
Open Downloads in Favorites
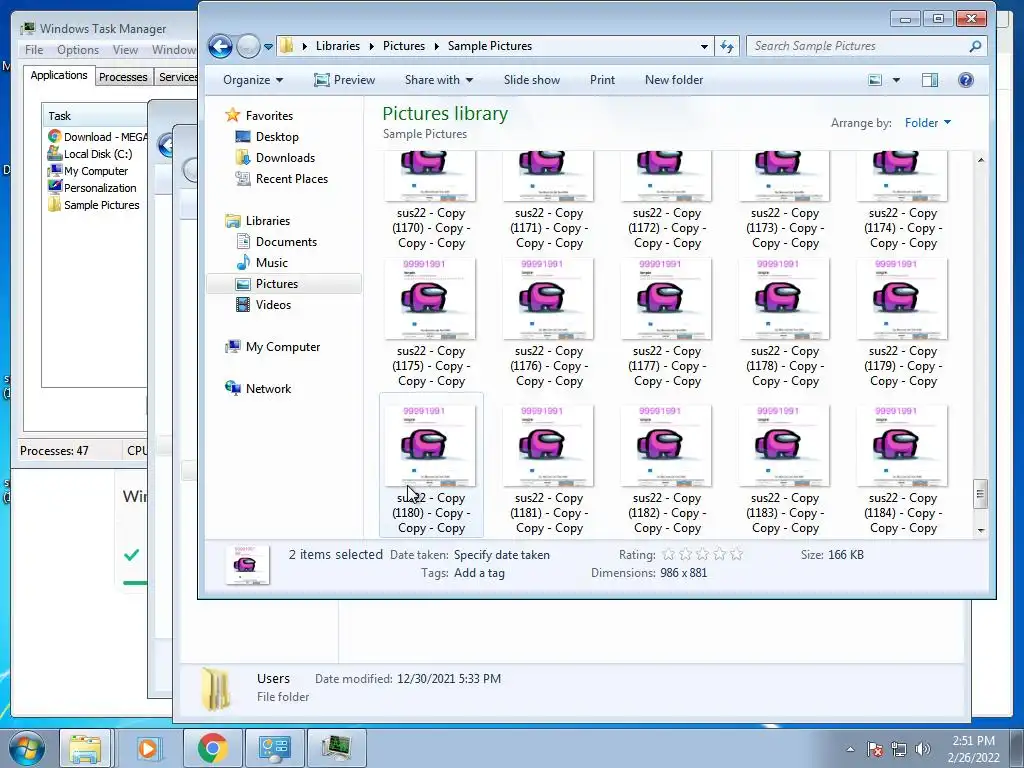pos(285,157)
